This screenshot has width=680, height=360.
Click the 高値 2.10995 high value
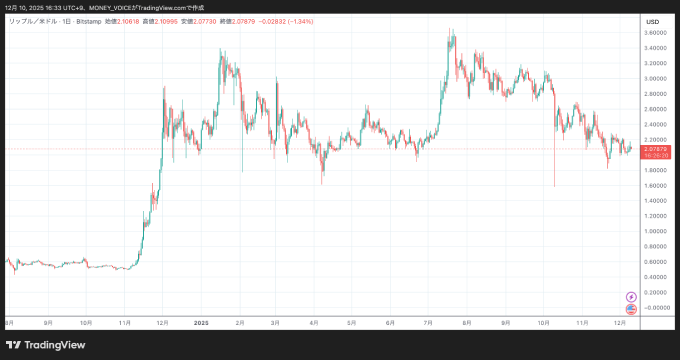[x=160, y=22]
